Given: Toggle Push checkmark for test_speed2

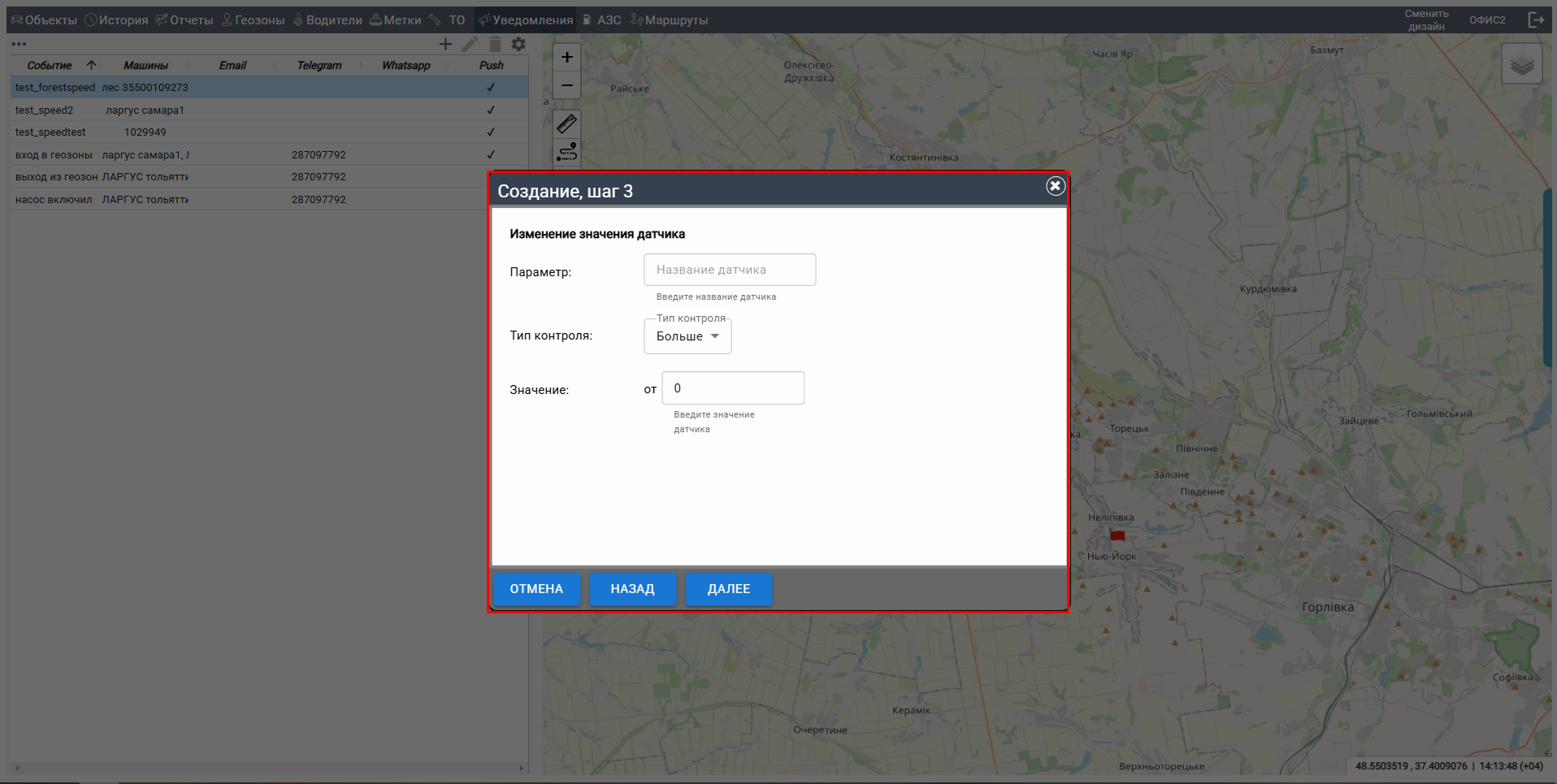Looking at the screenshot, I should click(491, 110).
